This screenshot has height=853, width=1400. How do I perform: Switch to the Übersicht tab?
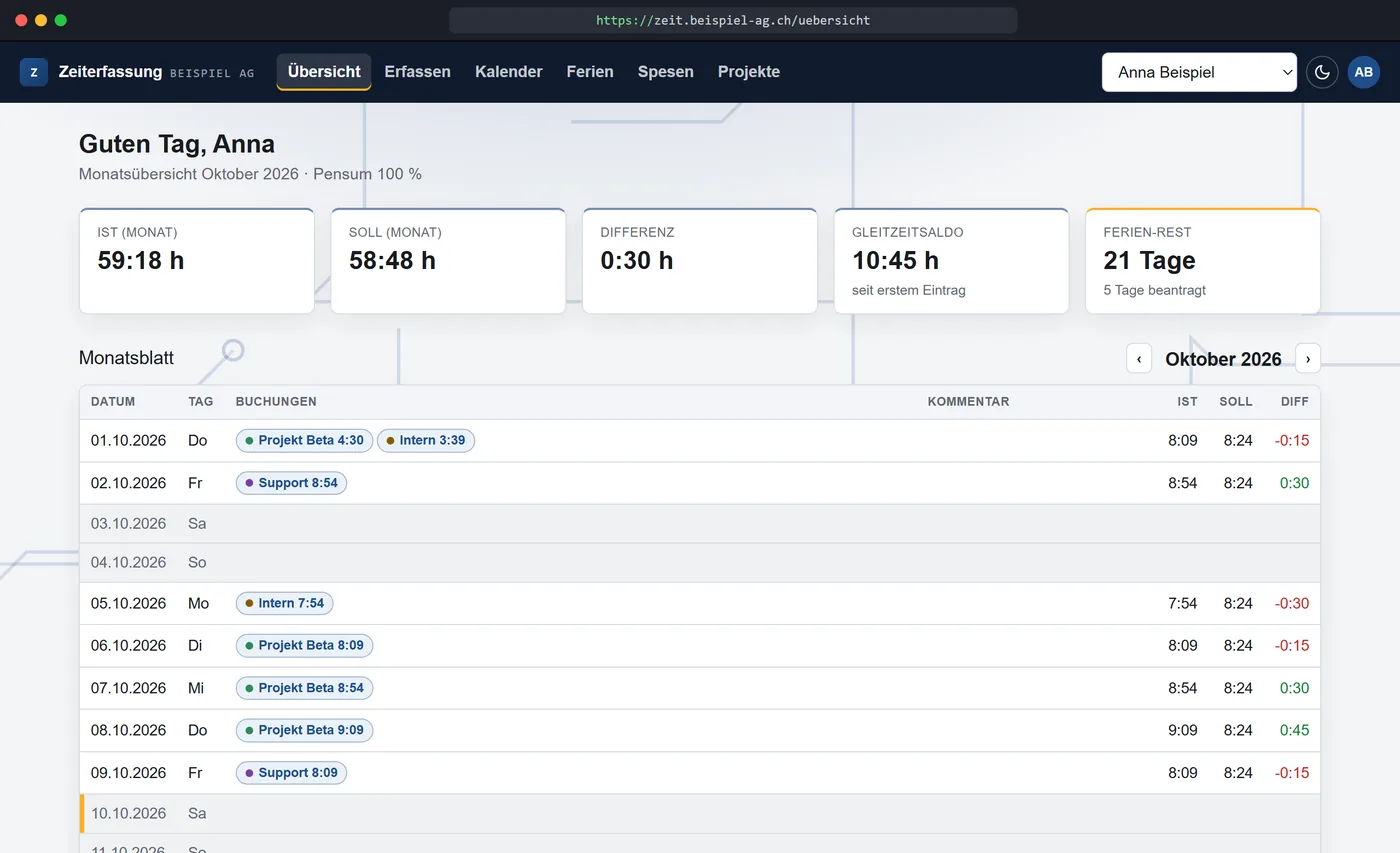(324, 72)
